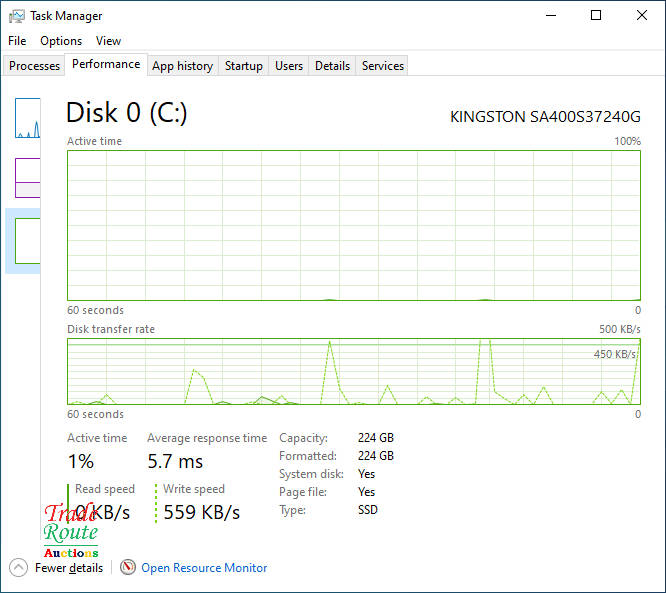
Task: Open the File menu
Action: (x=17, y=41)
